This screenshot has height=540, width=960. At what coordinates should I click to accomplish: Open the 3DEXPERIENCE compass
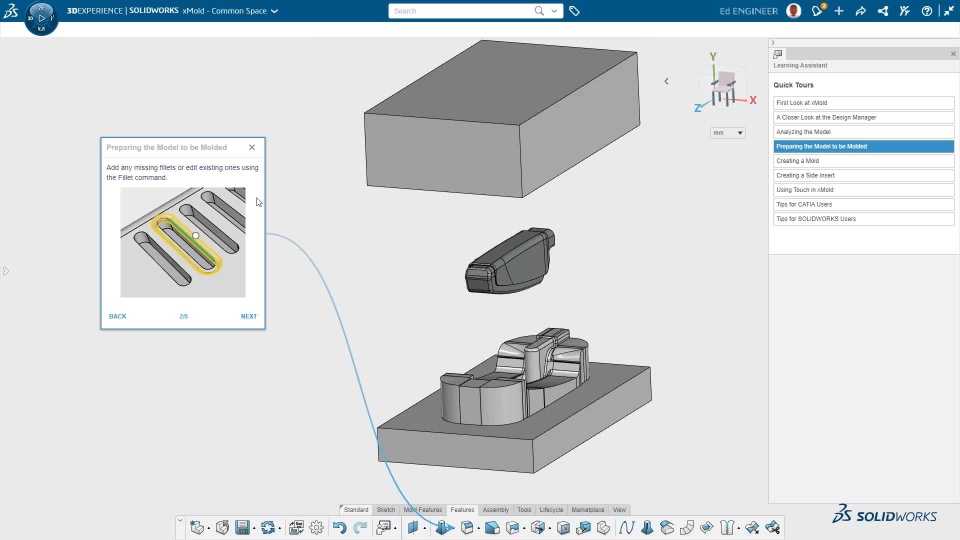41,18
